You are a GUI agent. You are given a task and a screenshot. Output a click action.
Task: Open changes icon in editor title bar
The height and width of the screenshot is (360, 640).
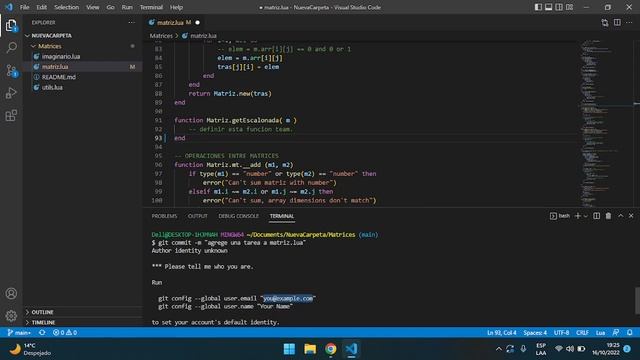[x=604, y=22]
